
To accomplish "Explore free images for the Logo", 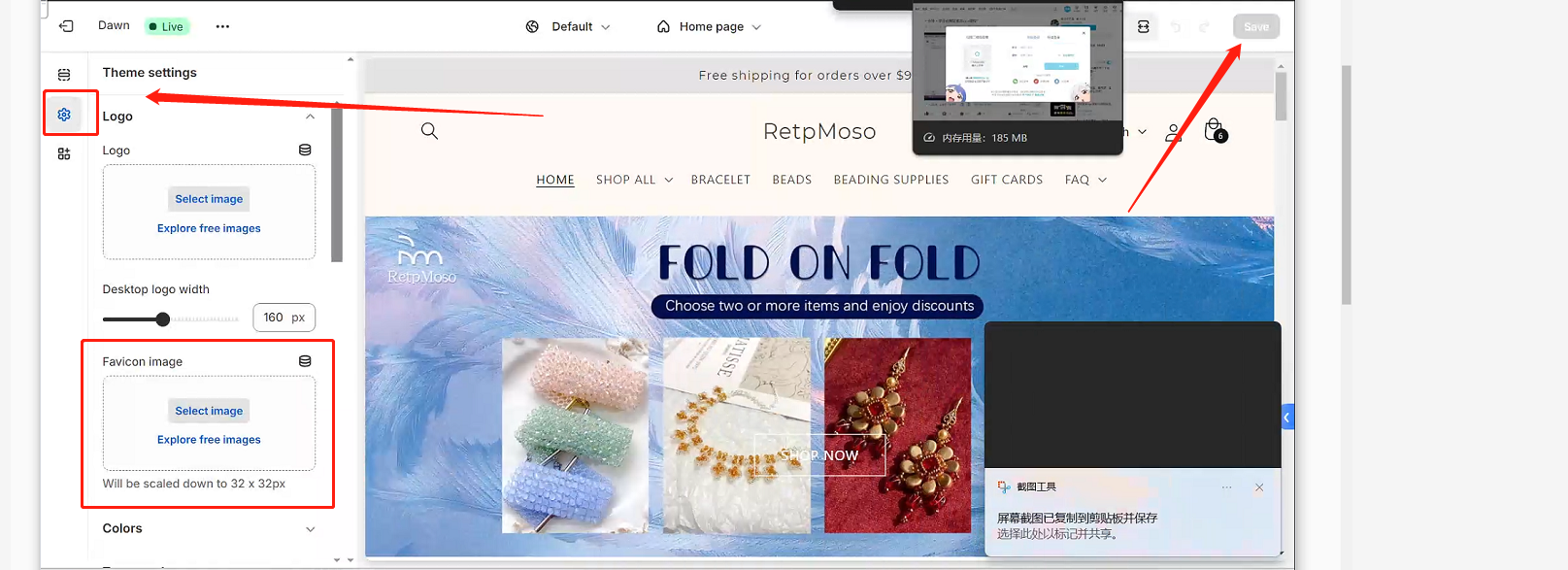I will pyautogui.click(x=209, y=228).
